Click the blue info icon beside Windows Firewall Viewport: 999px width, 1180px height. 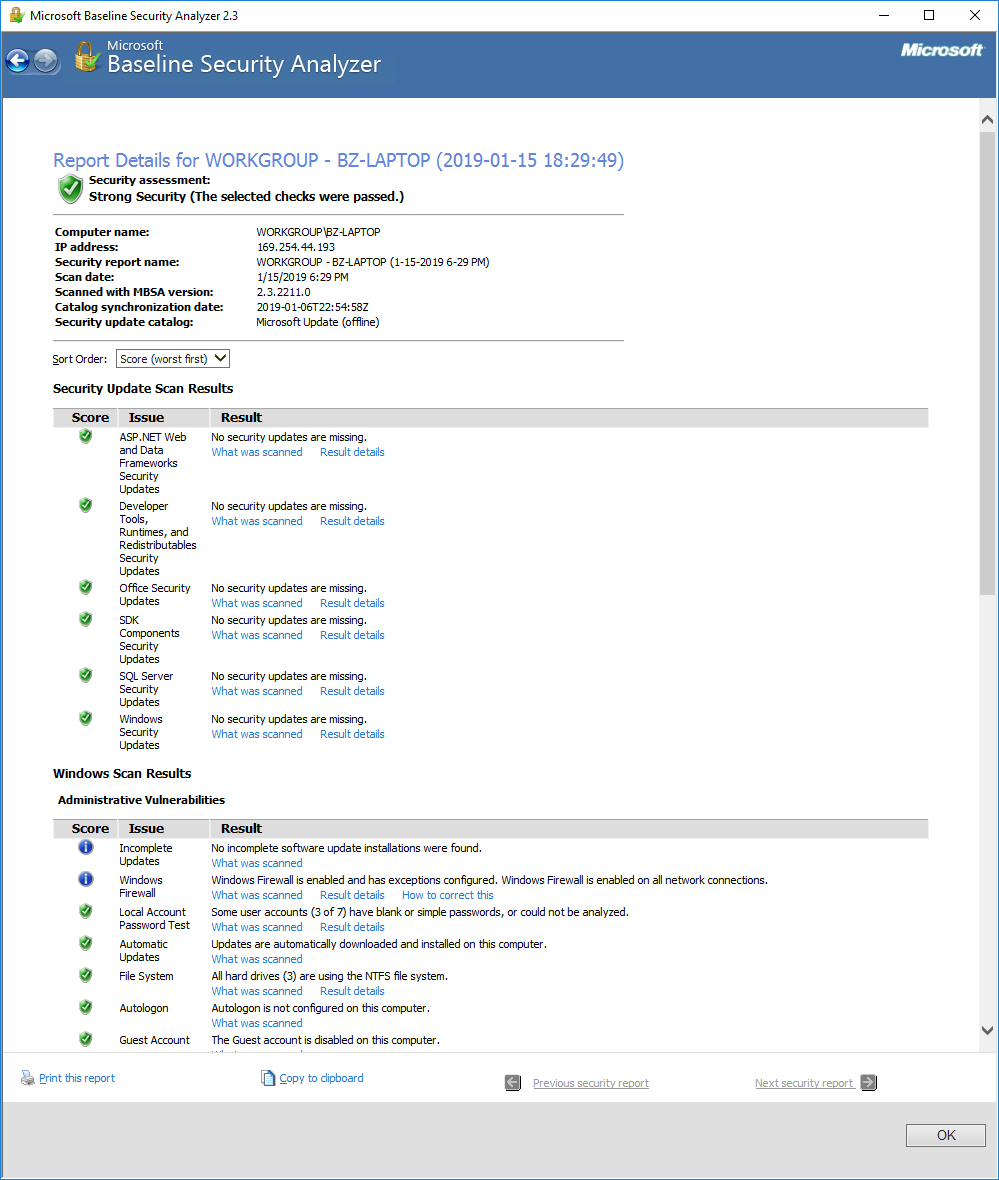[86, 879]
